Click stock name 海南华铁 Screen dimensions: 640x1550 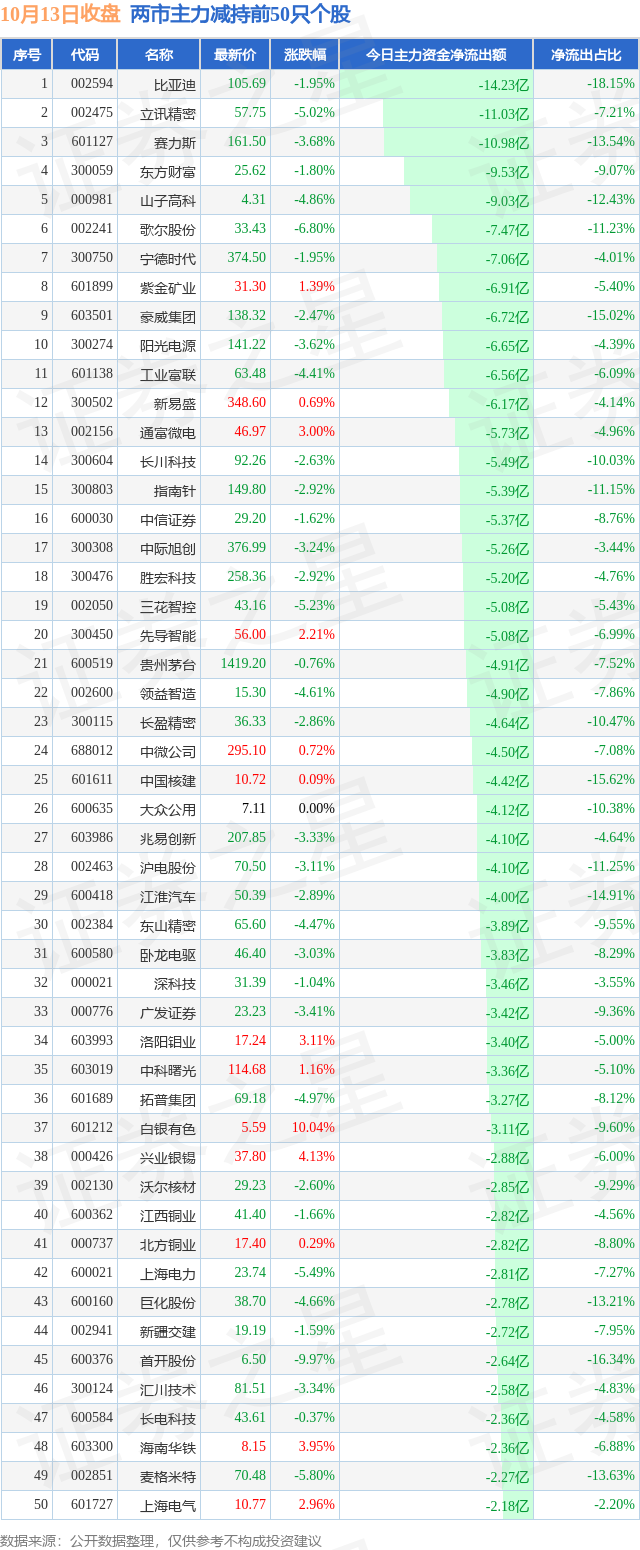[168, 1448]
